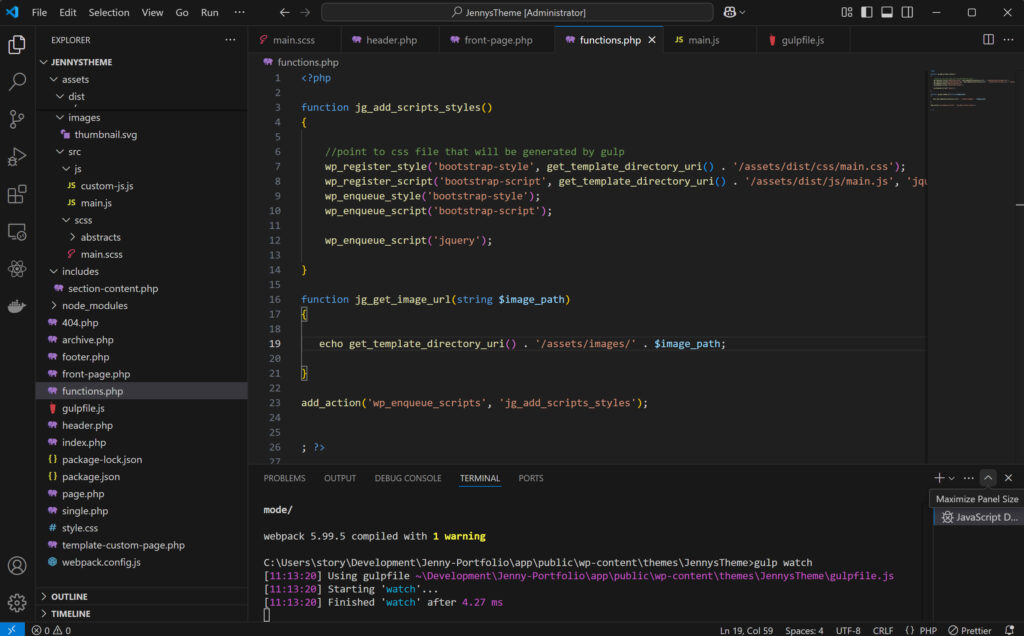Open editor More Actions ellipsis

point(1008,40)
